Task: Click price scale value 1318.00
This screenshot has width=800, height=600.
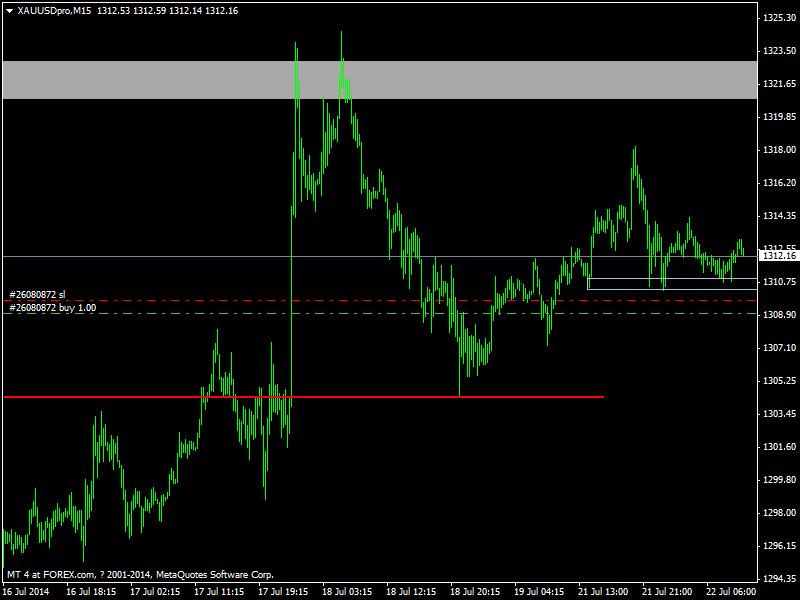Action: click(x=779, y=149)
